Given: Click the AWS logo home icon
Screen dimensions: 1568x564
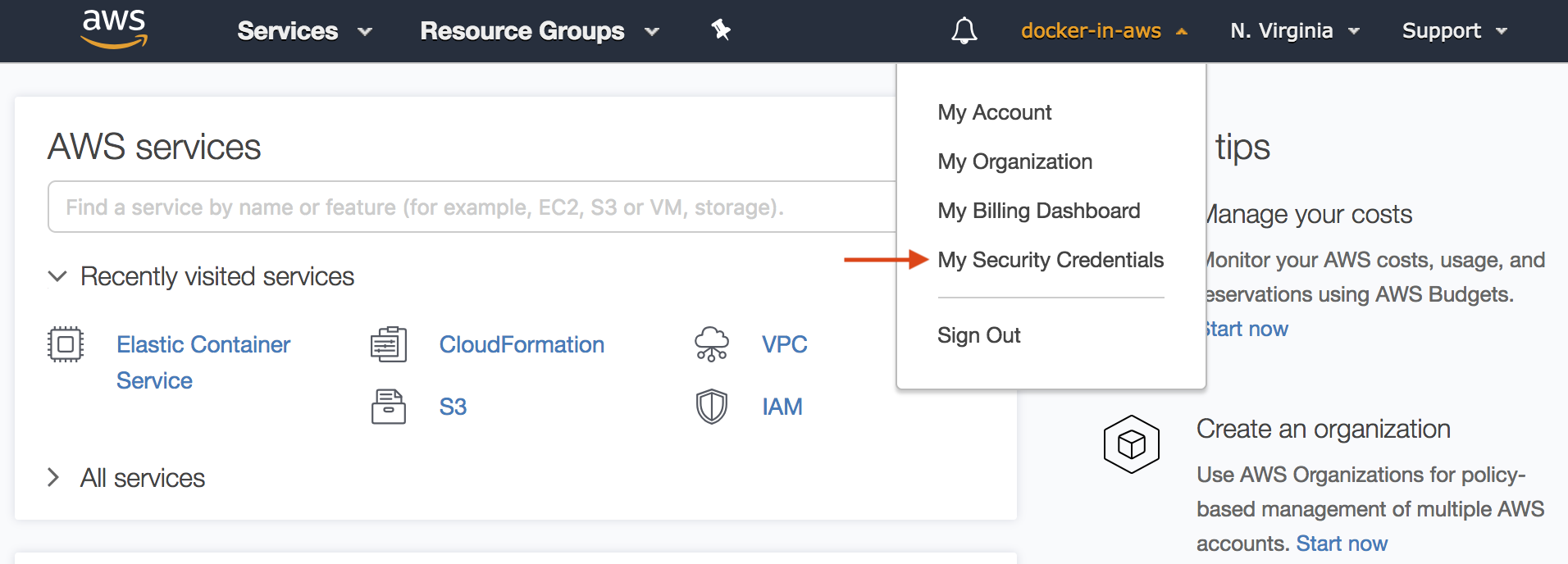Looking at the screenshot, I should 114,30.
